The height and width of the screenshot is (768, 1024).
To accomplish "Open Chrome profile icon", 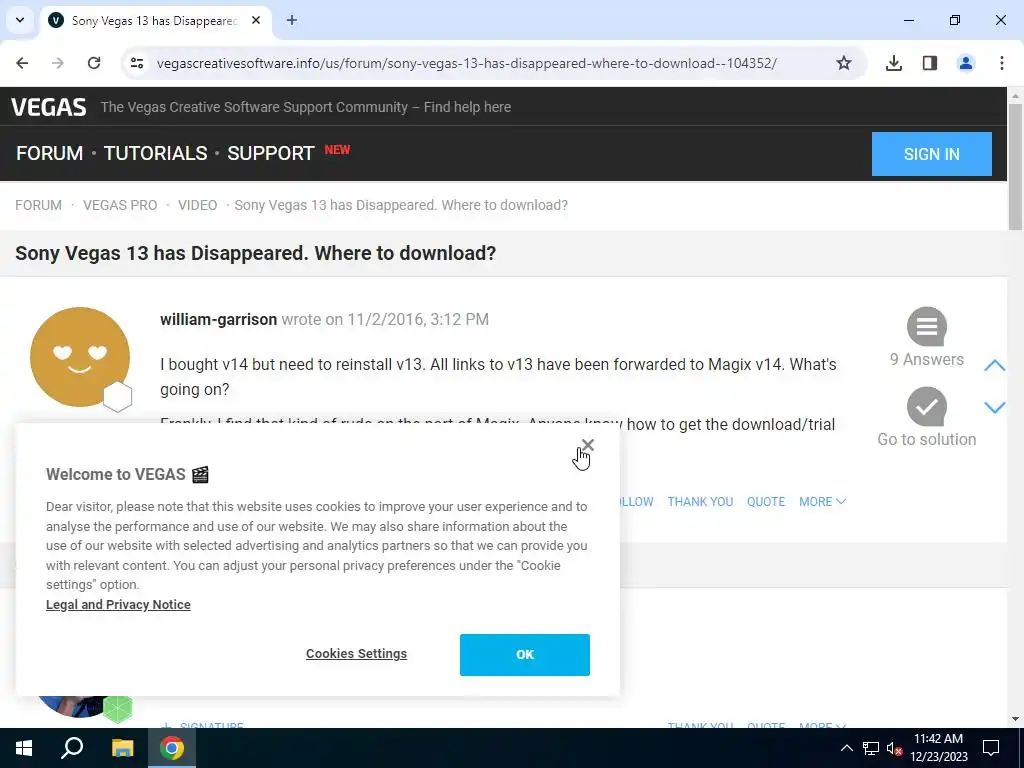I will pos(965,63).
